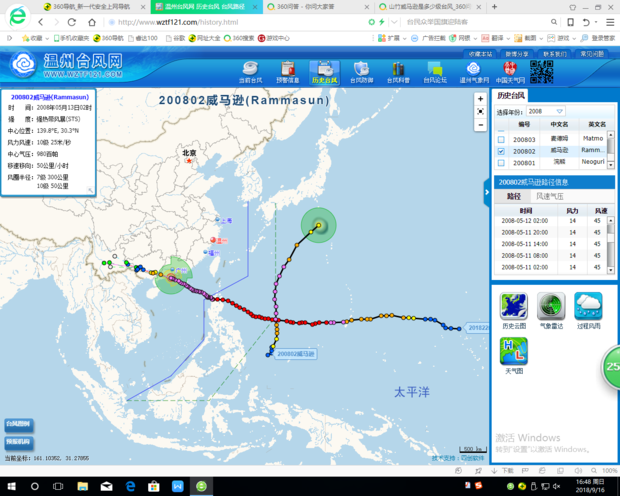This screenshot has height=496, width=620.
Task: Uncheck the 200802 Rammasun typhoon checkbox
Action: (502, 150)
